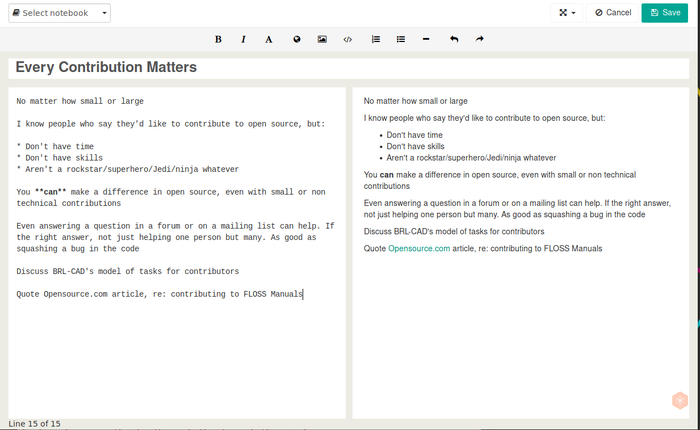Open the Select notebook dropdown
The image size is (700, 430).
59,13
